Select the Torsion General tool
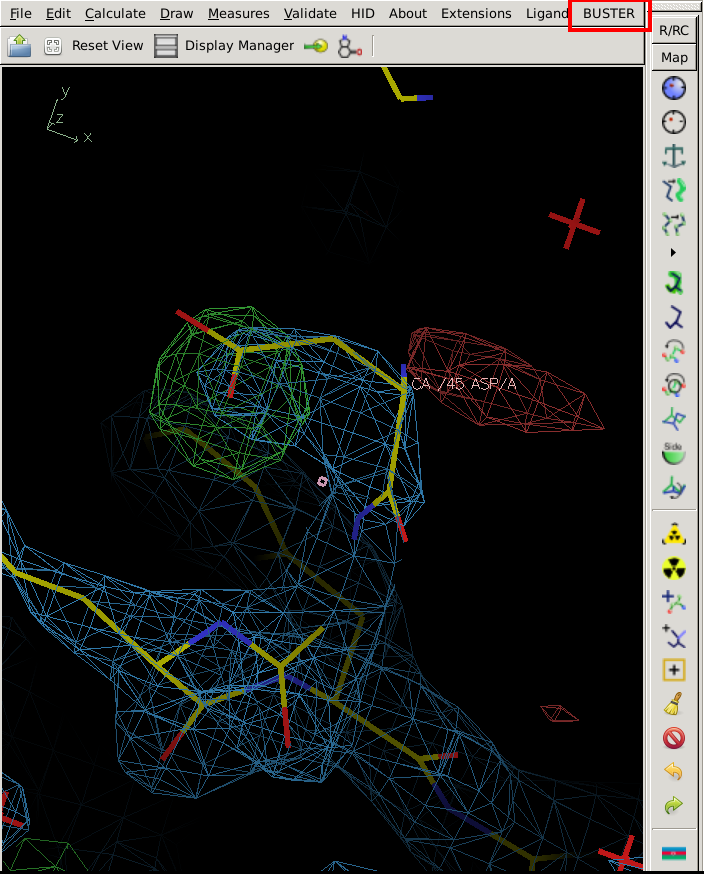The height and width of the screenshot is (874, 704). tap(674, 385)
